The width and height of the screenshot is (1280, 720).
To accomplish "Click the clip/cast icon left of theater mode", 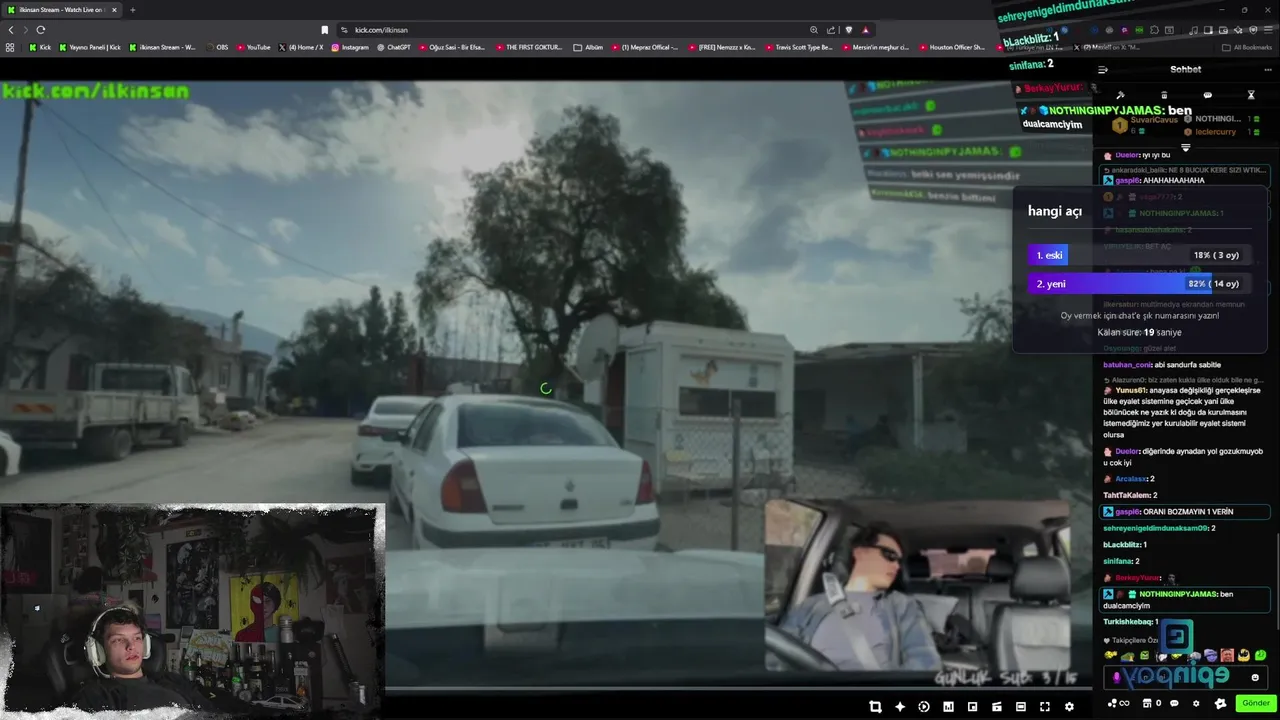I will (x=996, y=707).
